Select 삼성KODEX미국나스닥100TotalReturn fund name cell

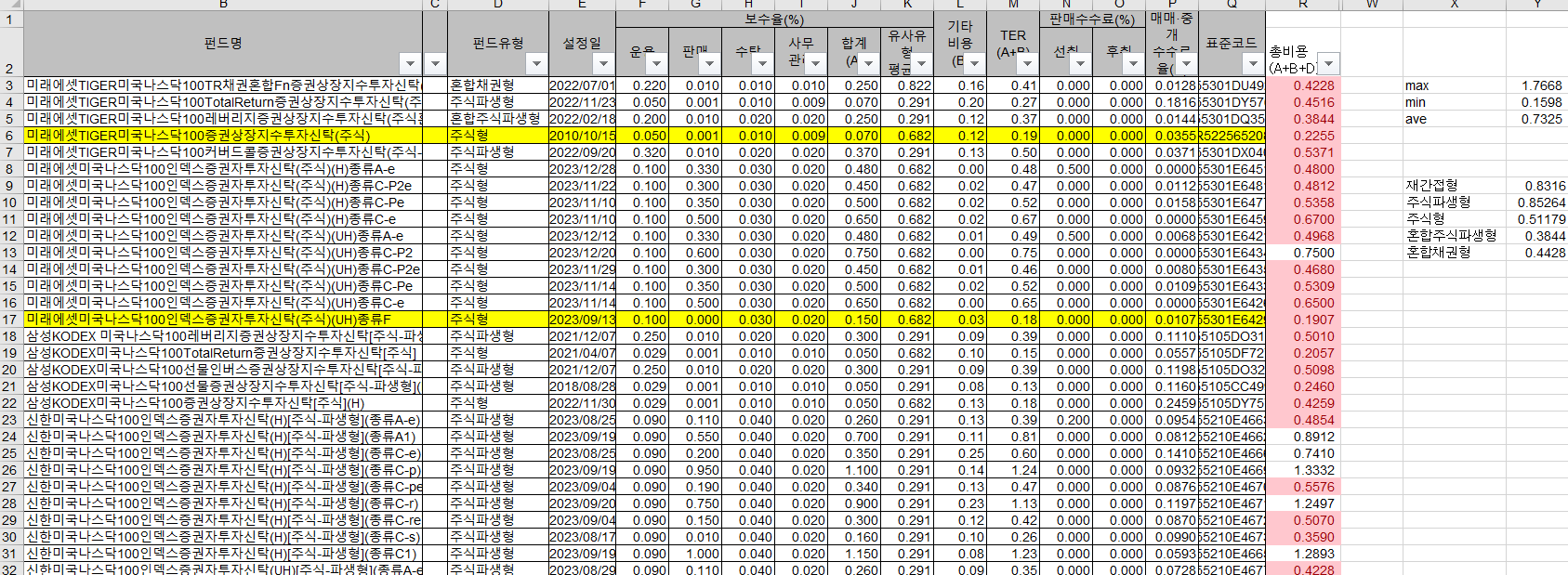coord(223,353)
